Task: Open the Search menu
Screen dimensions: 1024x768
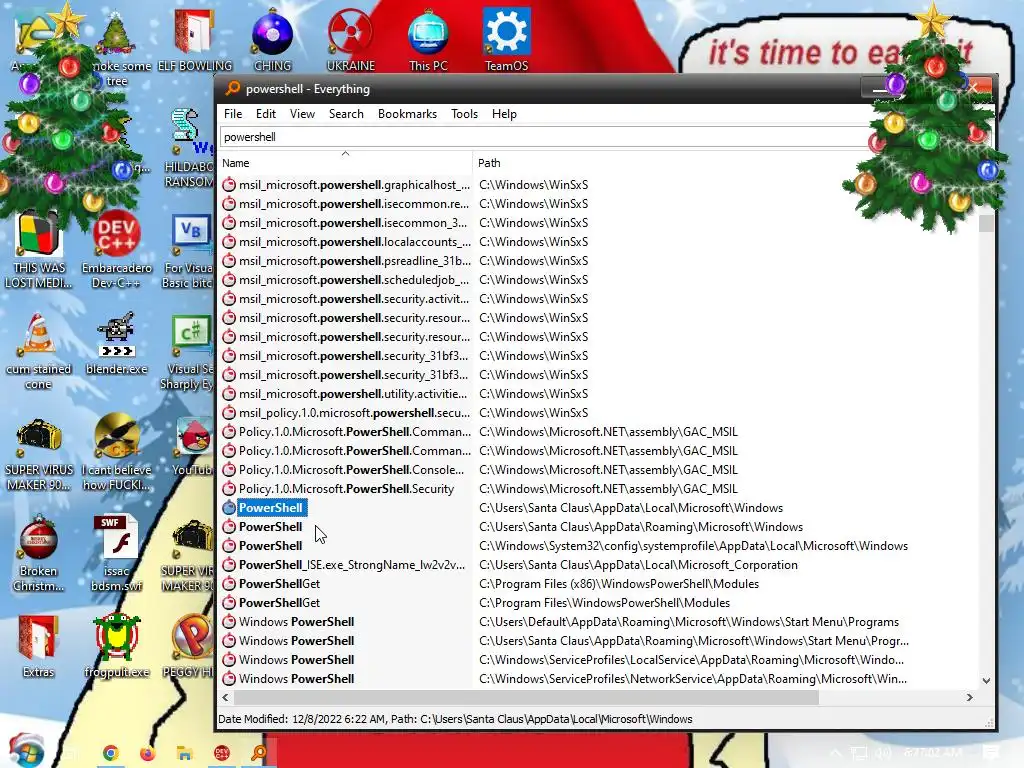Action: click(x=346, y=114)
